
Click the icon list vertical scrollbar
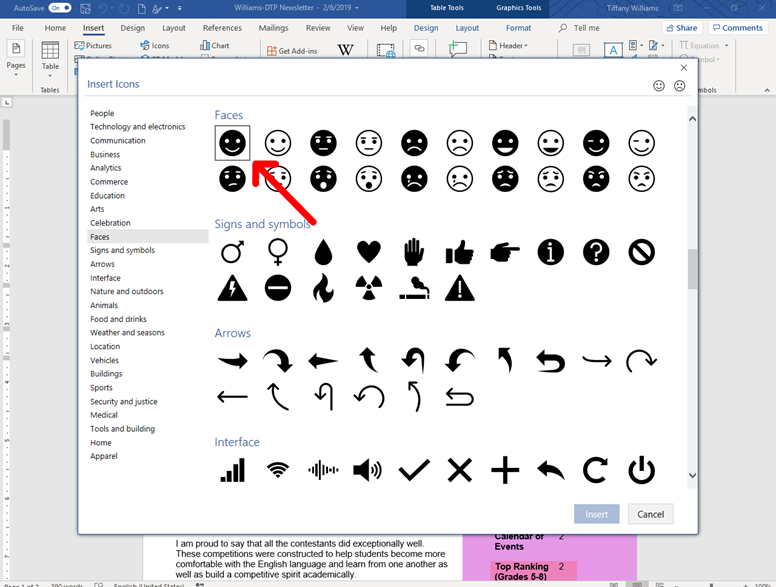point(691,267)
